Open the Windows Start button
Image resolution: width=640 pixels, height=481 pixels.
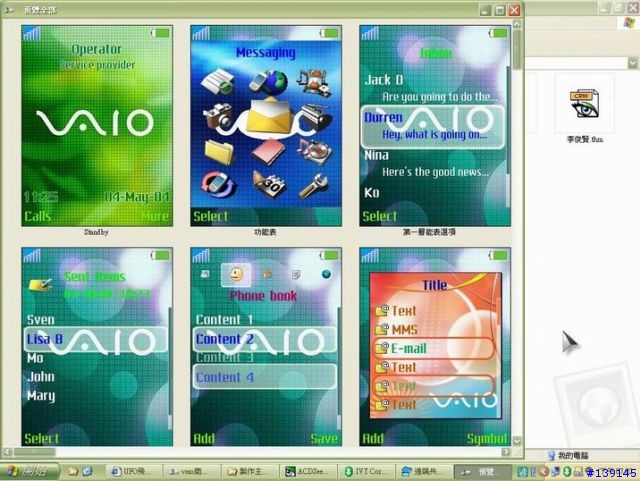29,472
